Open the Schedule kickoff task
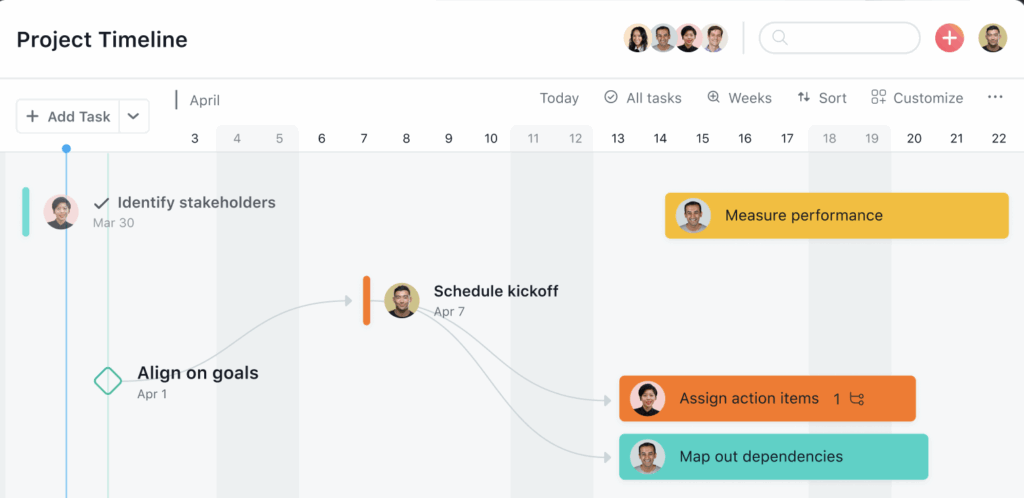Viewport: 1024px width, 498px height. (x=496, y=291)
